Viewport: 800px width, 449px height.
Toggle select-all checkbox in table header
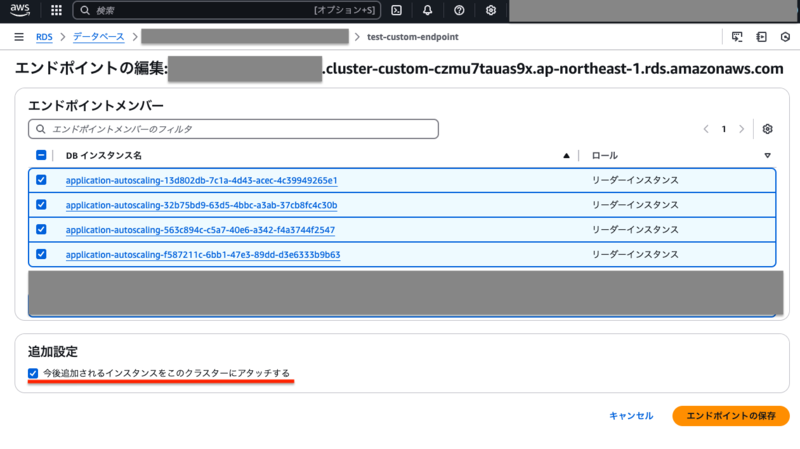coord(41,155)
